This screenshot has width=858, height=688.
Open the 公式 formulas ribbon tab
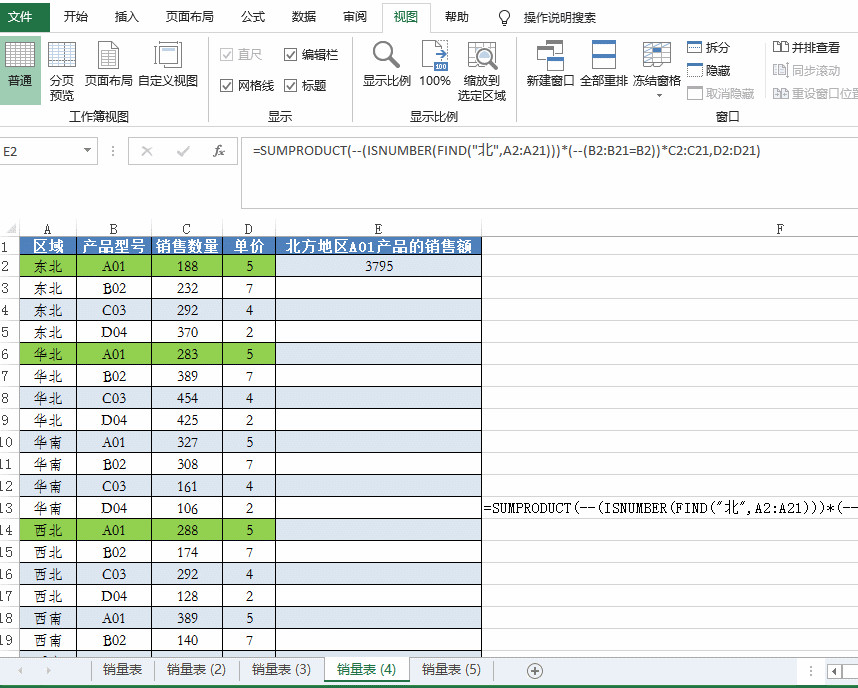(253, 17)
